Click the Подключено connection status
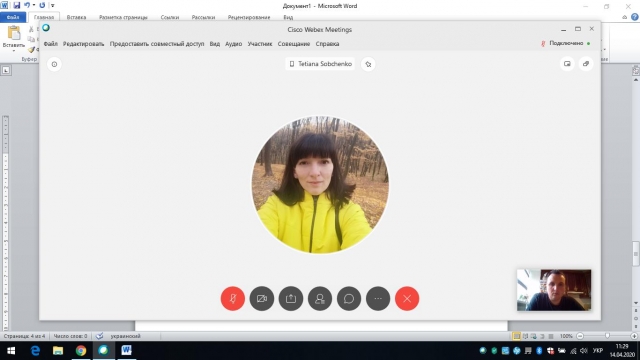Image resolution: width=640 pixels, height=360 pixels. click(565, 43)
